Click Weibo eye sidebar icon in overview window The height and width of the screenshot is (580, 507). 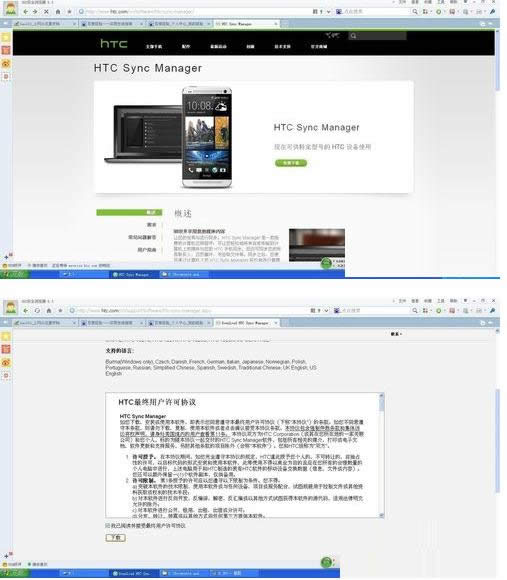[6, 64]
